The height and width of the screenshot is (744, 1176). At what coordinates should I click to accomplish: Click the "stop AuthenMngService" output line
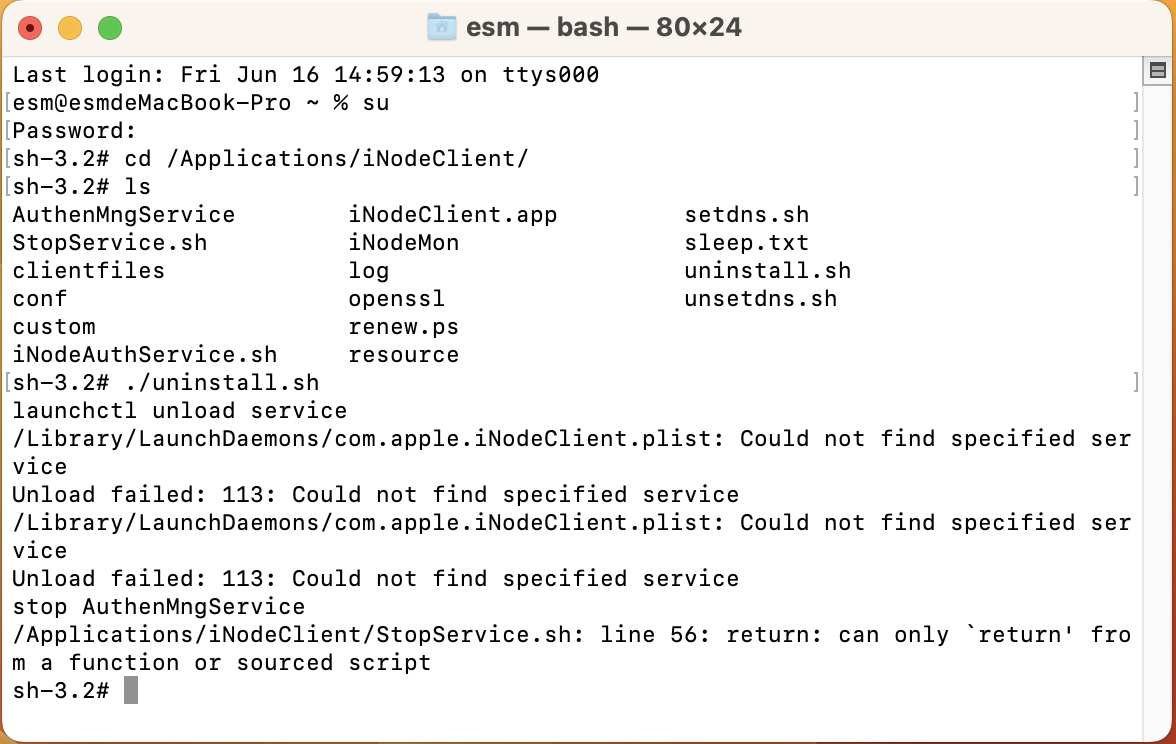click(159, 606)
